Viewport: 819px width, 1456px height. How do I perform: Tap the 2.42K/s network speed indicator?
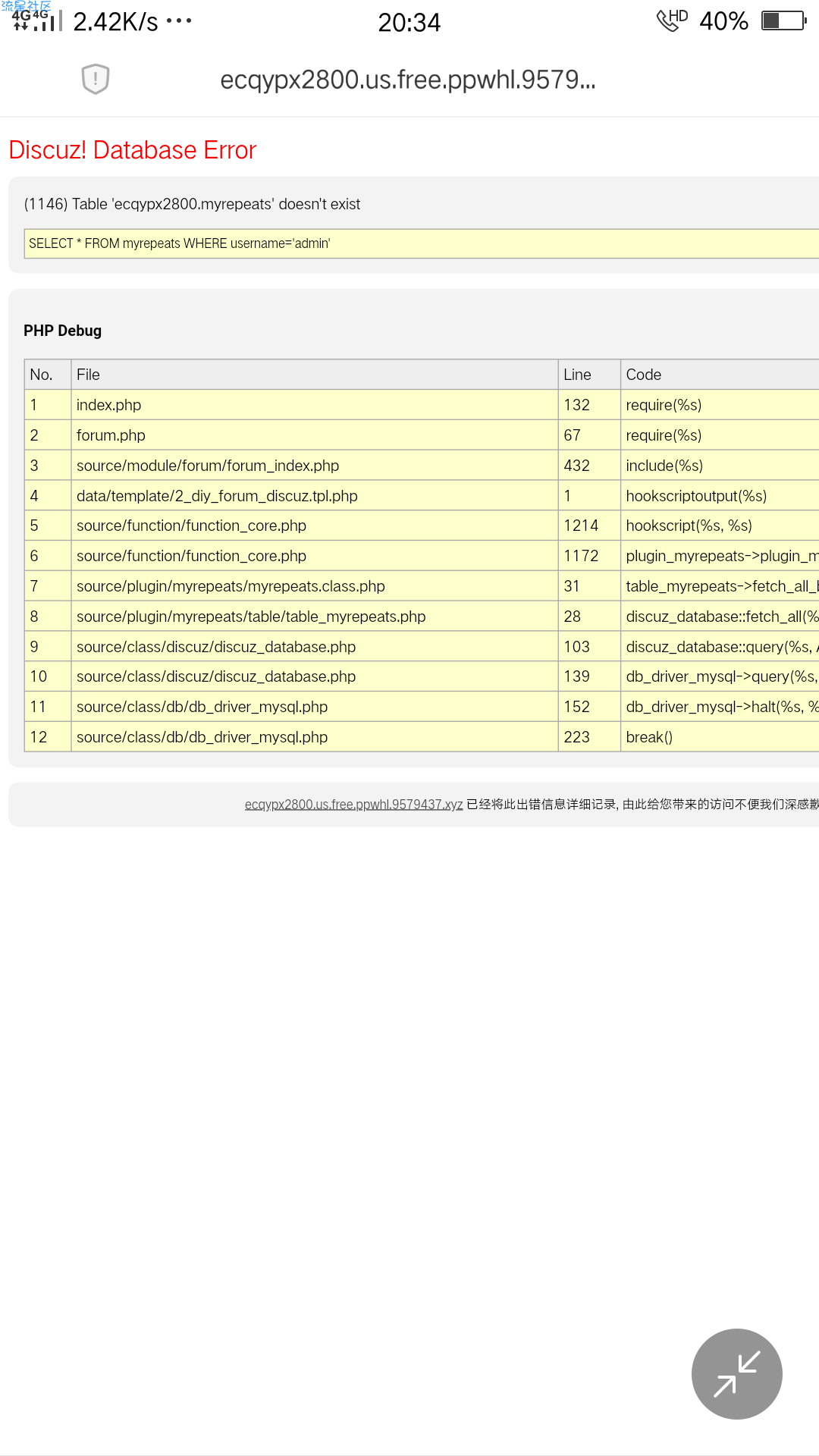116,22
